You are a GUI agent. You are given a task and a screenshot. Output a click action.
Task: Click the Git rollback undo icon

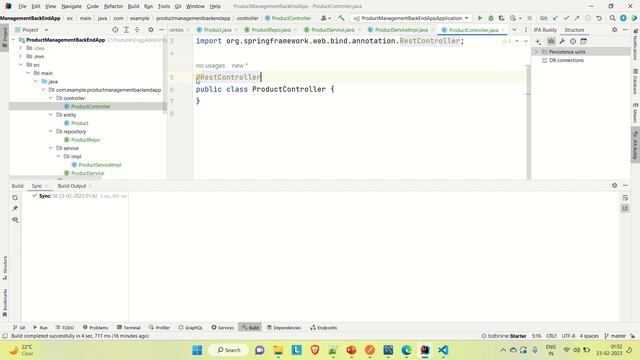click(x=599, y=18)
